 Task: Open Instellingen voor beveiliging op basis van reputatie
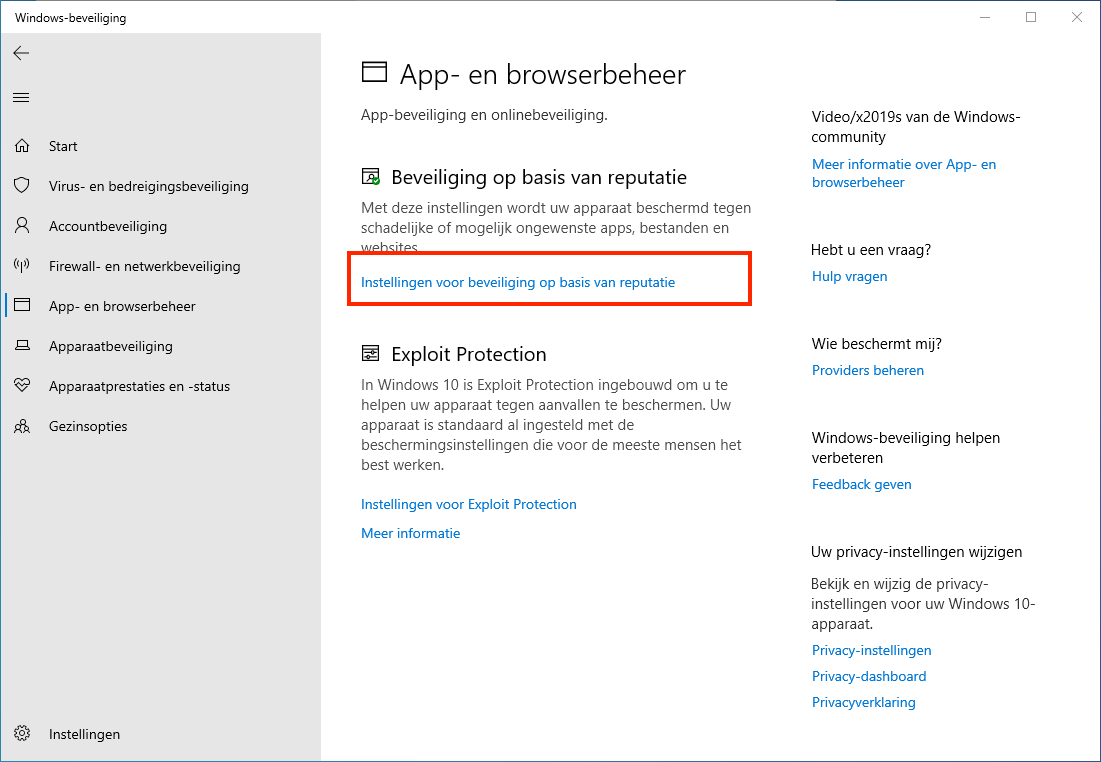coord(518,282)
